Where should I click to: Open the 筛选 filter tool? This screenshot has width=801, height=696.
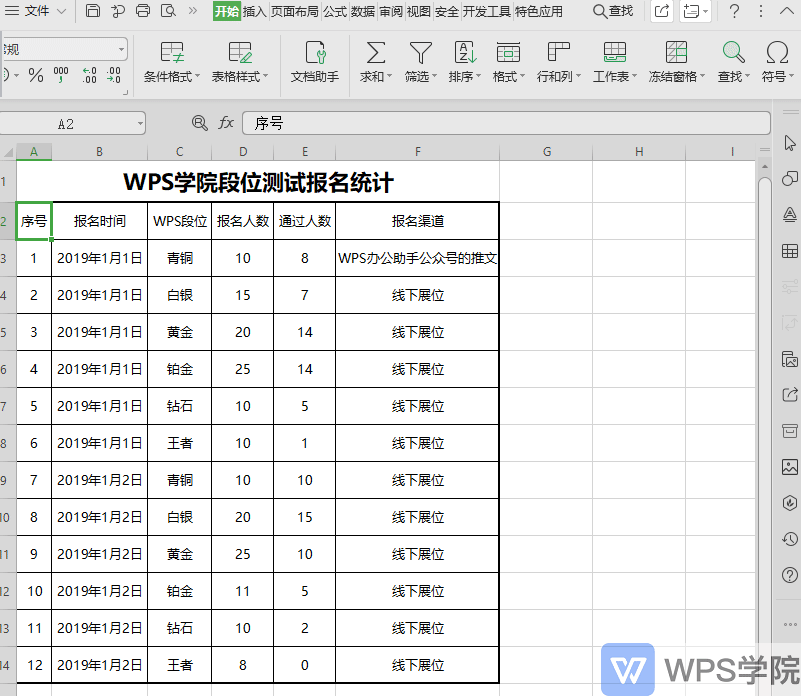tap(420, 62)
